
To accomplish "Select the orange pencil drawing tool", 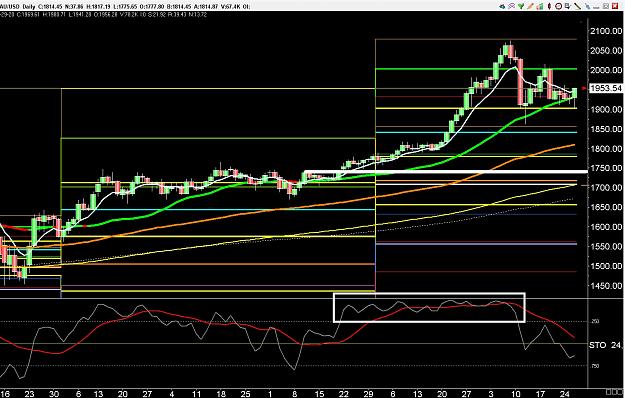I will point(530,6).
